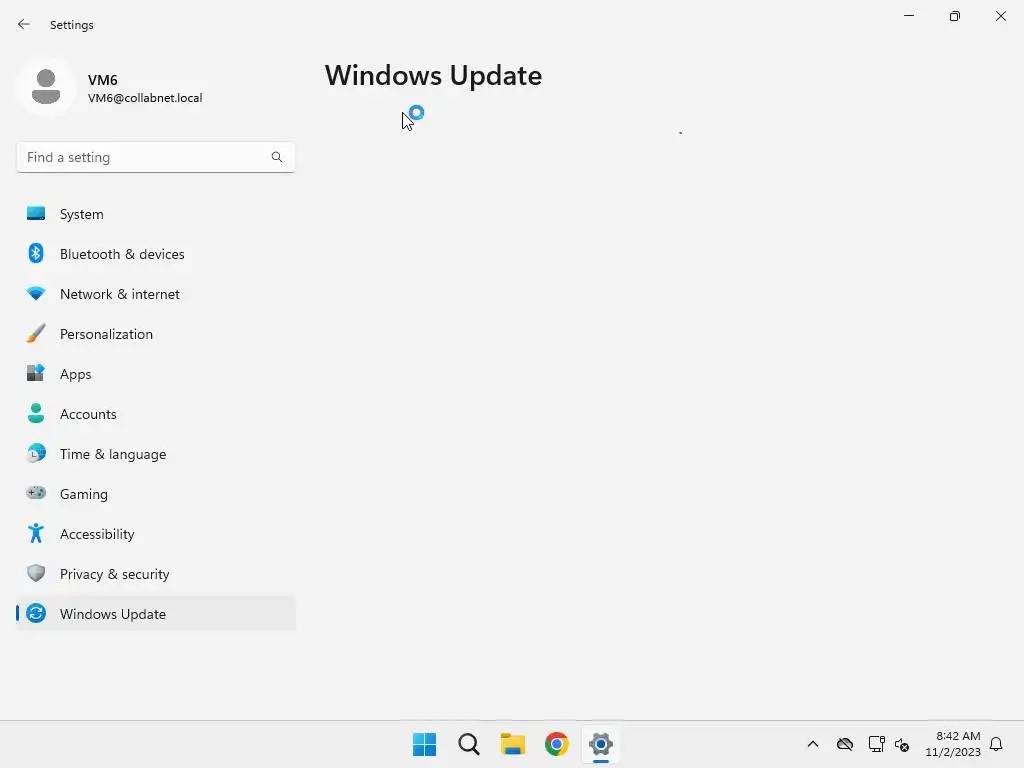Viewport: 1024px width, 768px height.
Task: Click the Time & language globe icon
Action: [x=36, y=453]
